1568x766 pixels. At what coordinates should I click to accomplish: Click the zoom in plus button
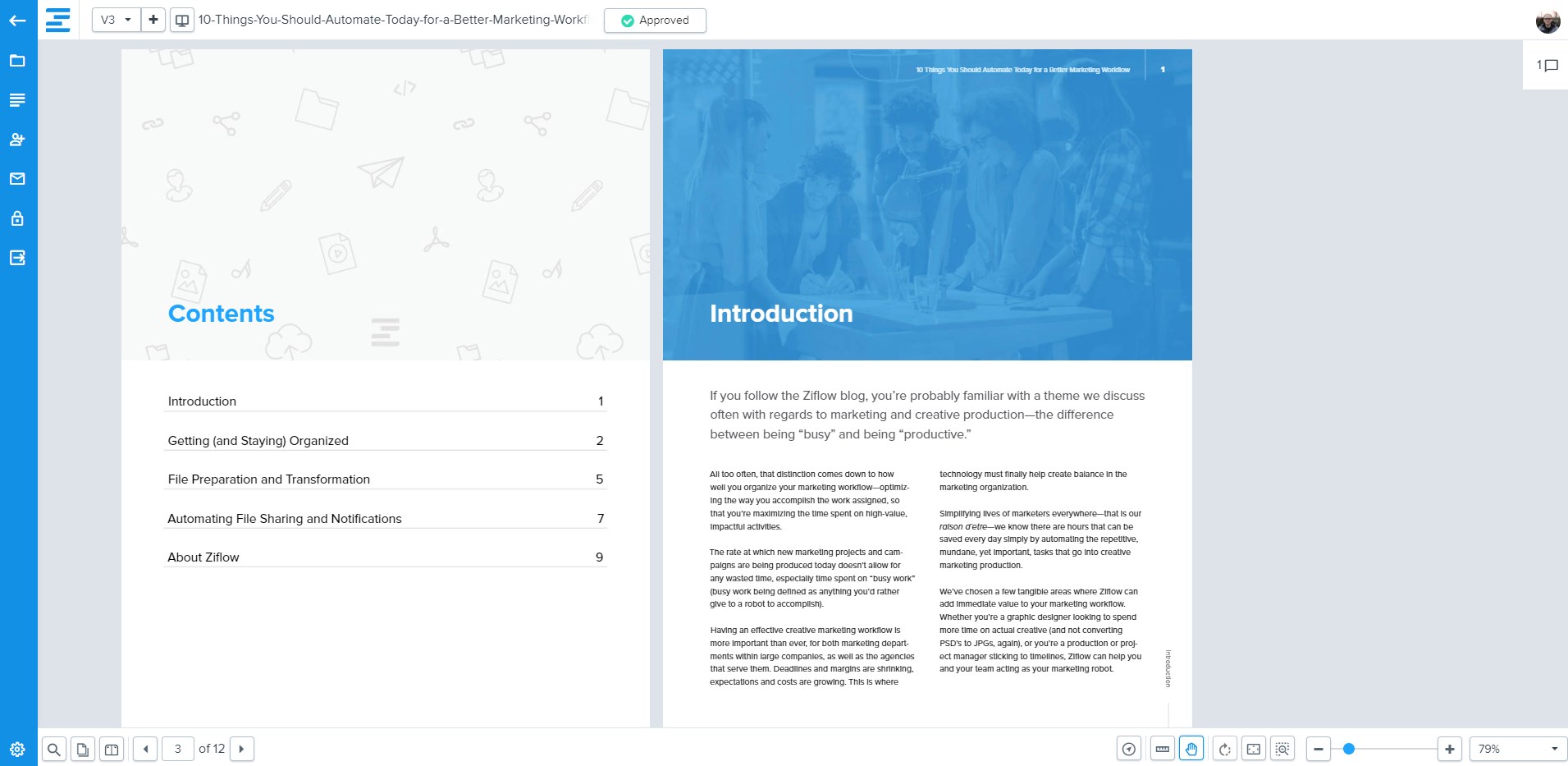(x=1449, y=749)
